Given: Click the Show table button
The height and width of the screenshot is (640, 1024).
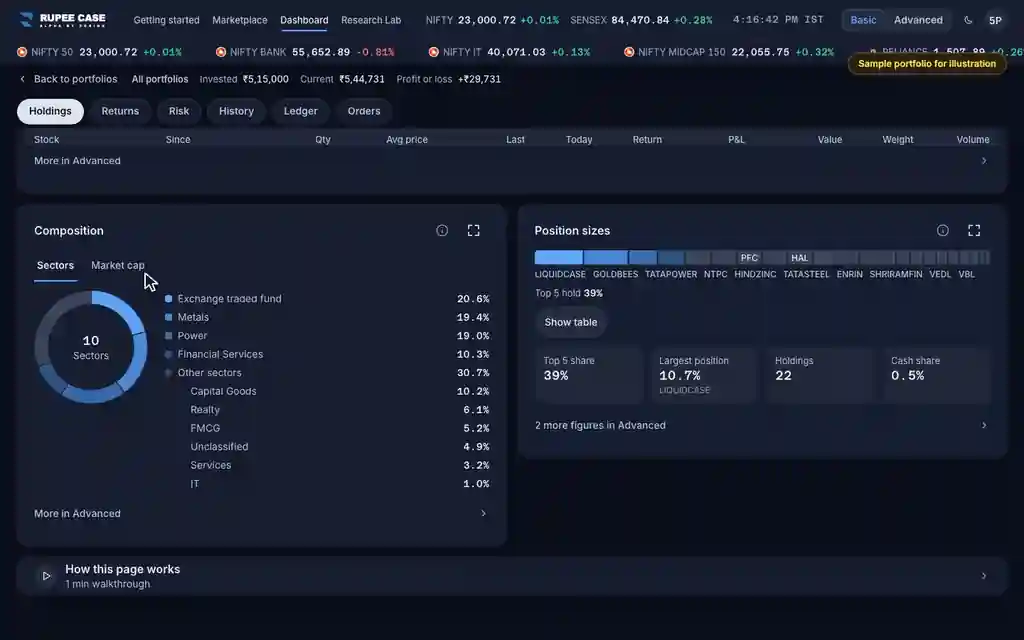Looking at the screenshot, I should (571, 322).
